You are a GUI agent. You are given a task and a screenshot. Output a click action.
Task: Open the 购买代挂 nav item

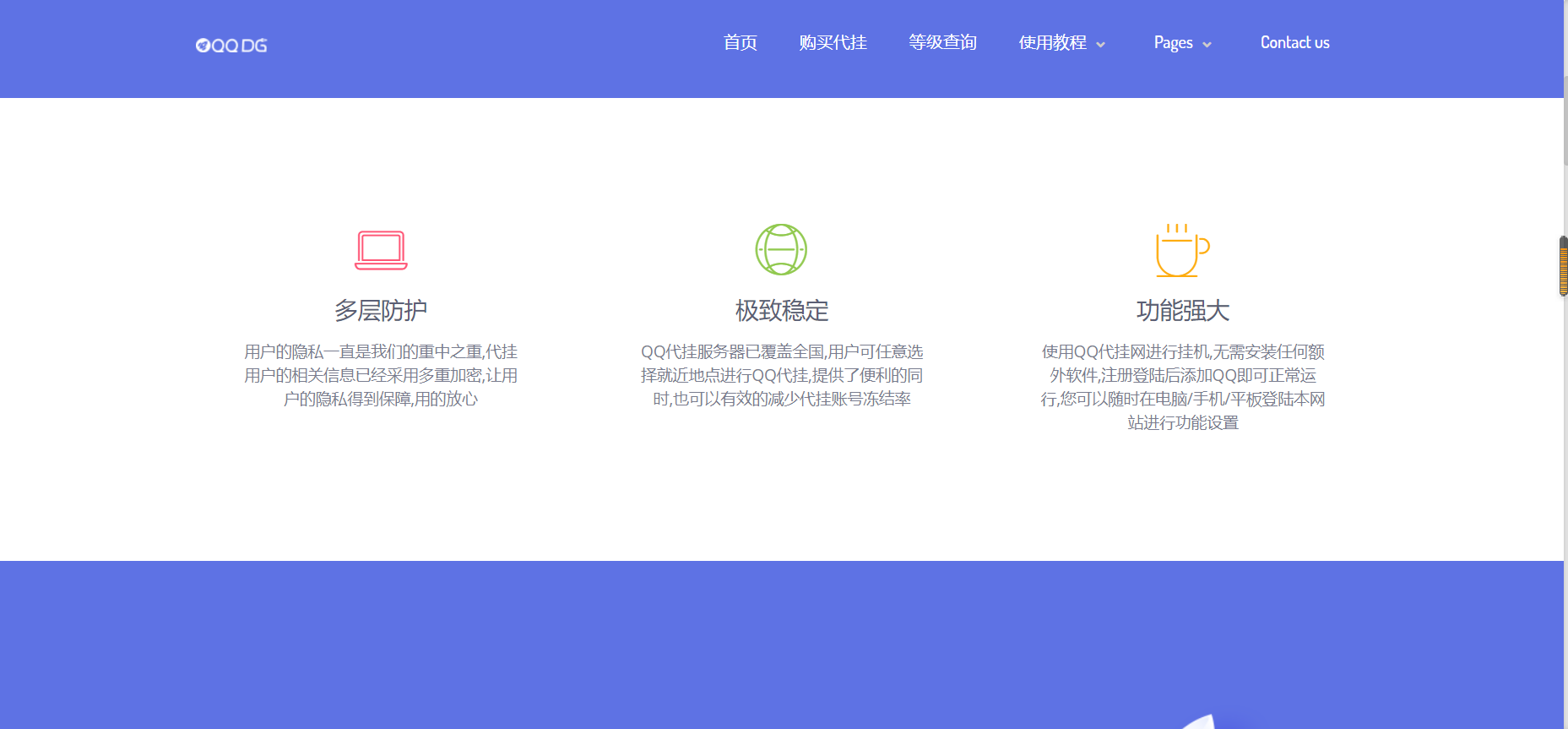click(x=833, y=43)
